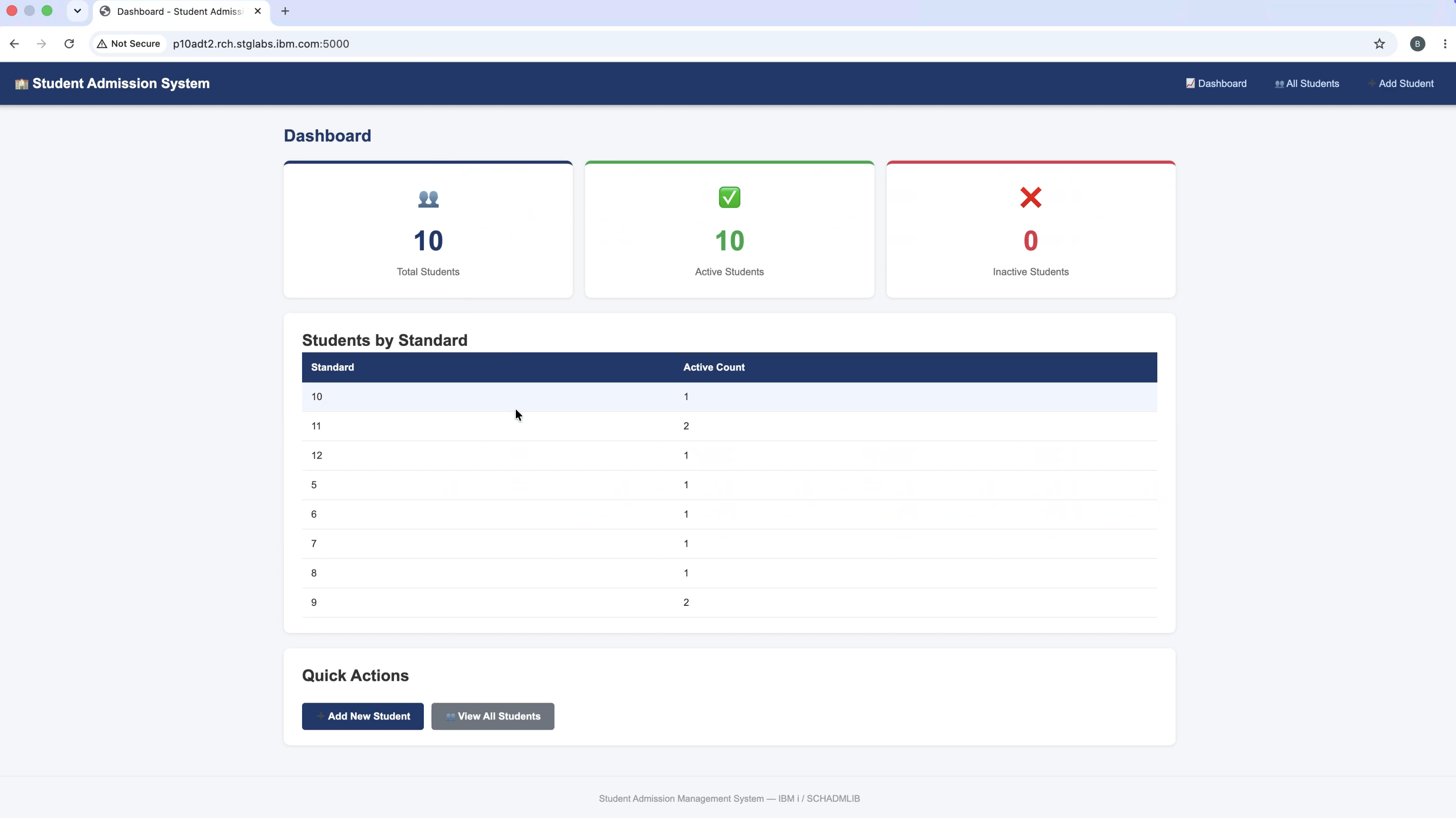Click the Students by Standard heading
Viewport: 1456px width, 818px height.
point(385,340)
